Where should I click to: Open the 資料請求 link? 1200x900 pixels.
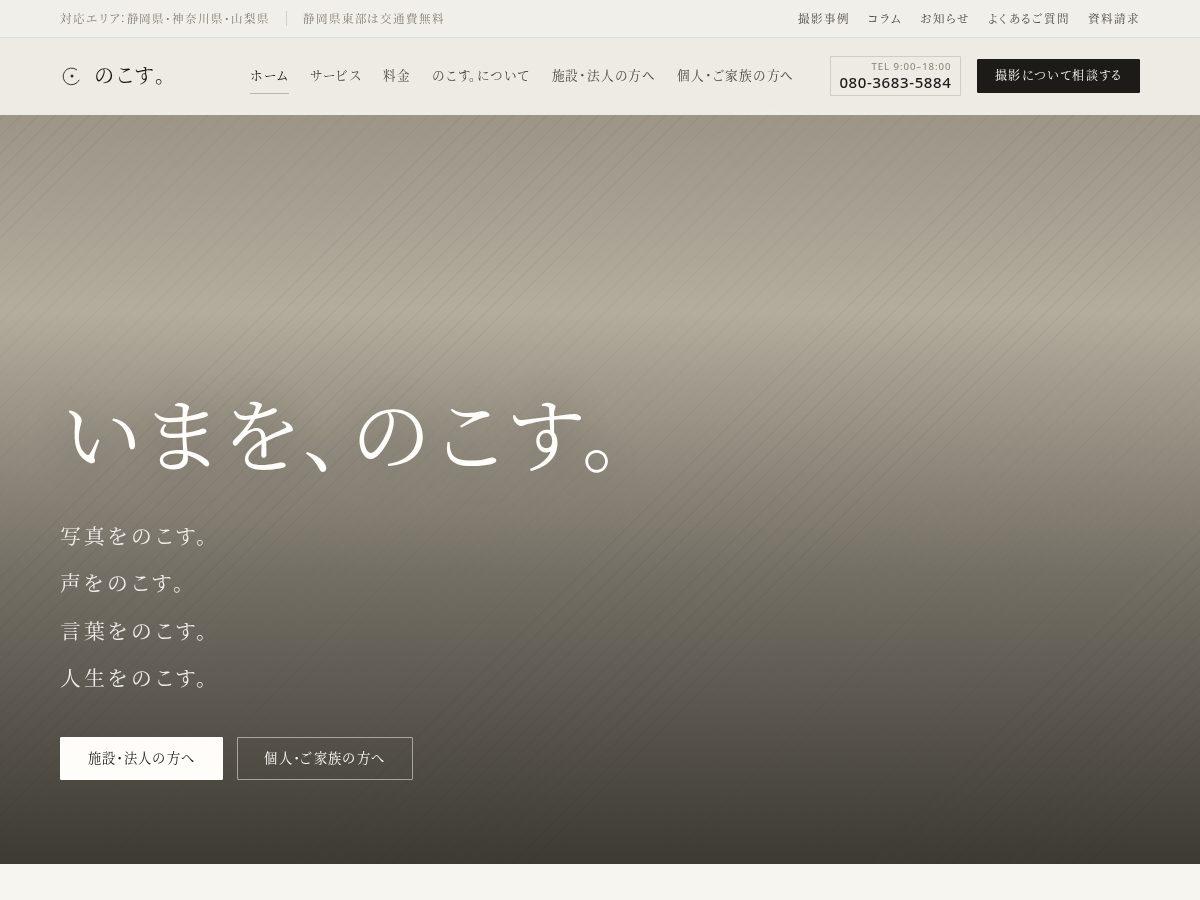pyautogui.click(x=1114, y=19)
